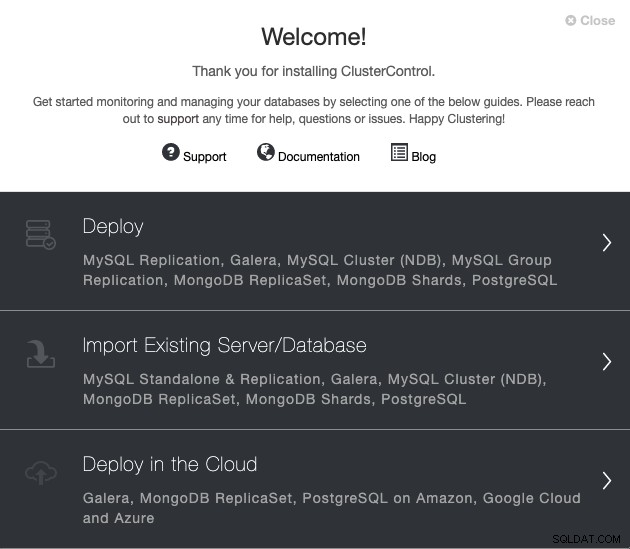This screenshot has width=630, height=549.
Task: Click the 'Get started monitoring and managing' paragraph
Action: (314, 110)
